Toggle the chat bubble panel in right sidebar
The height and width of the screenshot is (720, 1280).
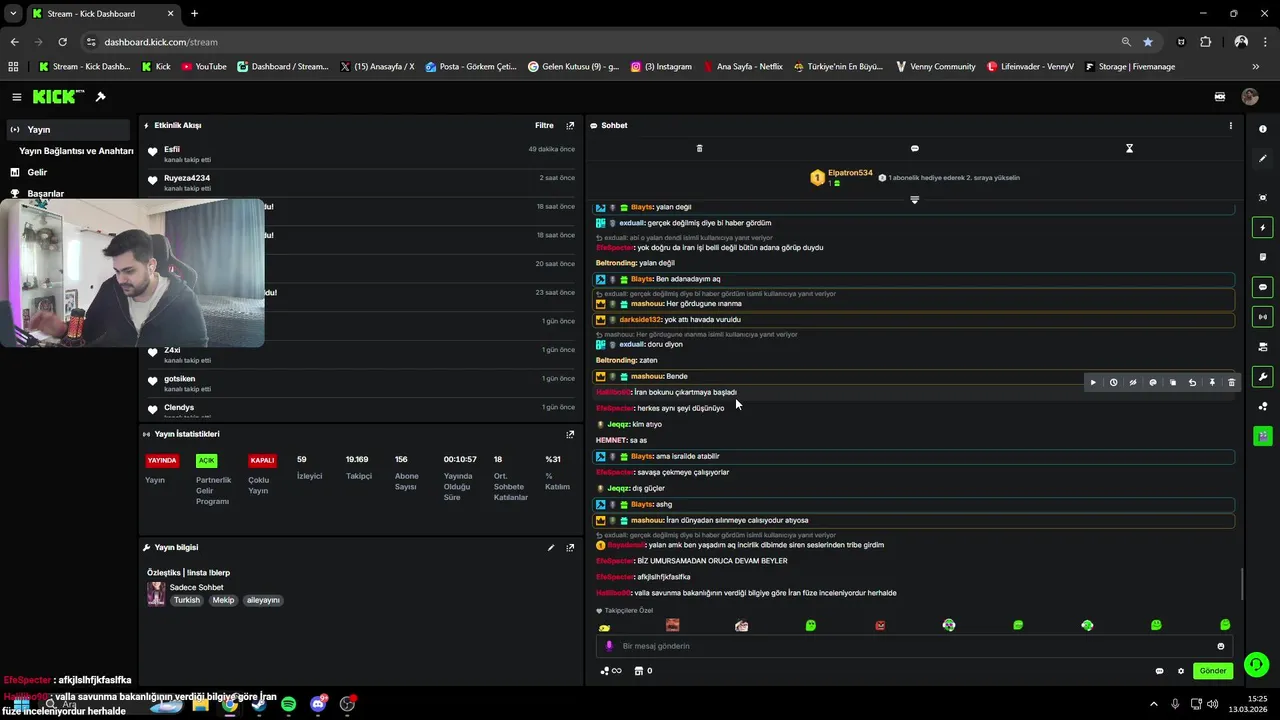pos(1263,287)
